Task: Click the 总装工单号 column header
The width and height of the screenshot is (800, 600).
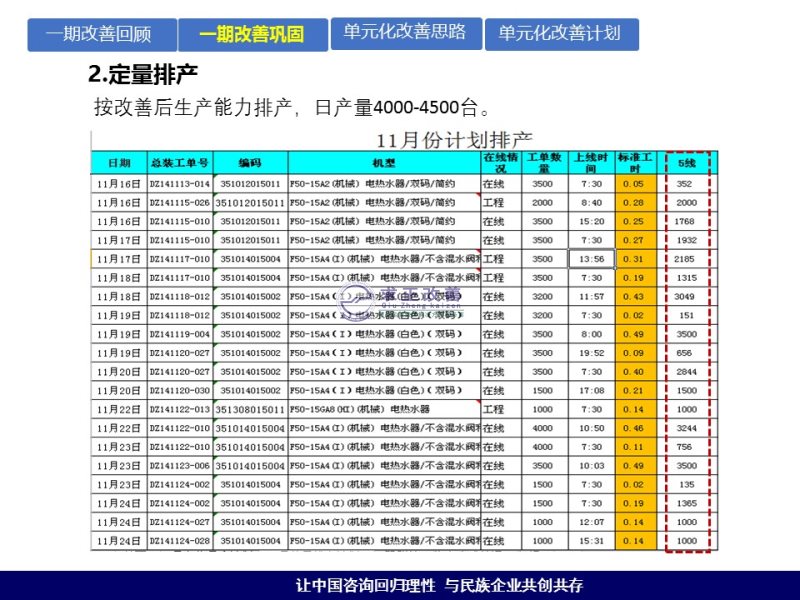Action: pyautogui.click(x=180, y=162)
